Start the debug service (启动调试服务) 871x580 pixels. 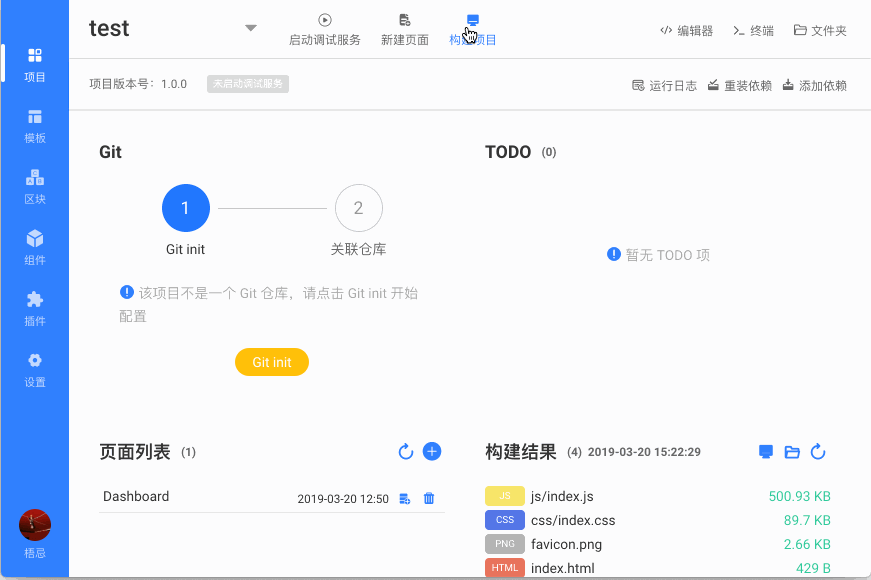pos(325,30)
